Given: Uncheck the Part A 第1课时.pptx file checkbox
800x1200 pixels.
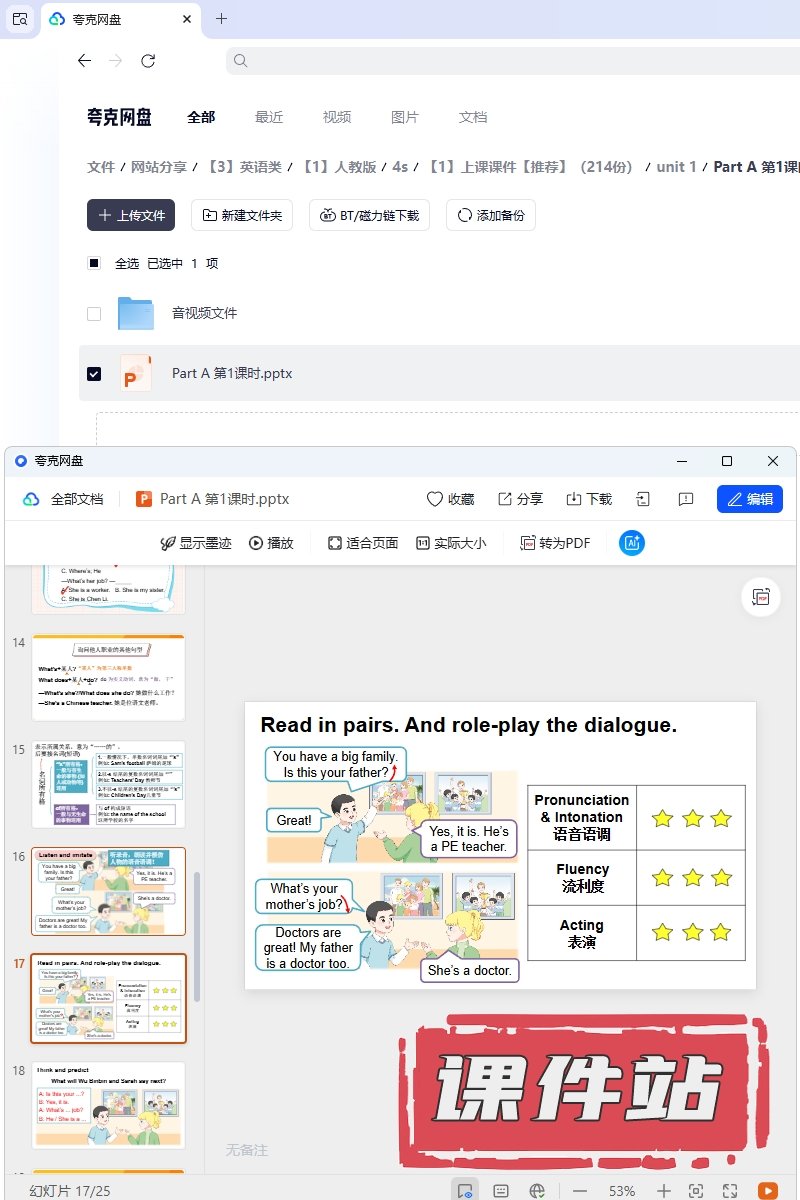Looking at the screenshot, I should (94, 373).
